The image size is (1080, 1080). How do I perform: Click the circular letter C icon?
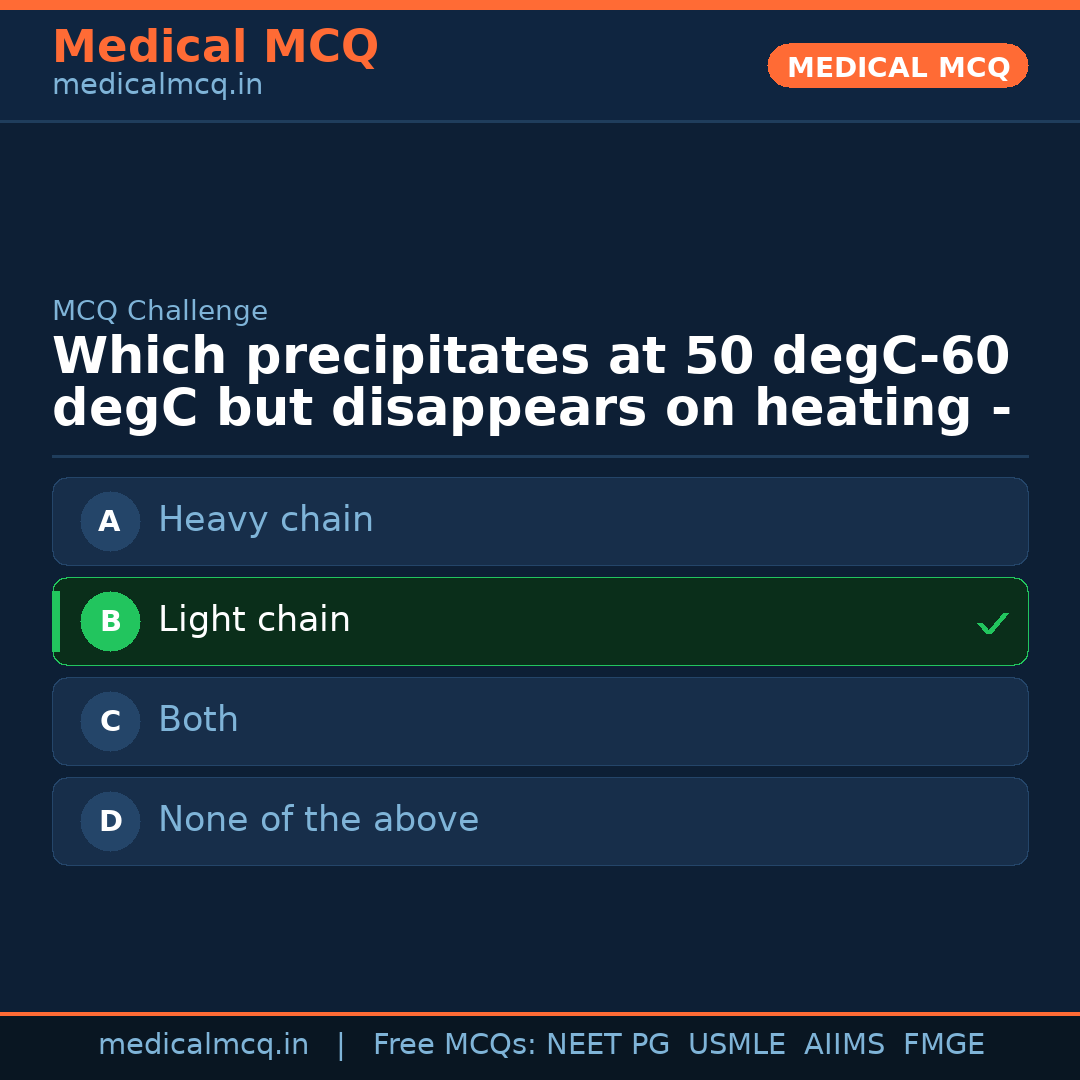click(110, 721)
